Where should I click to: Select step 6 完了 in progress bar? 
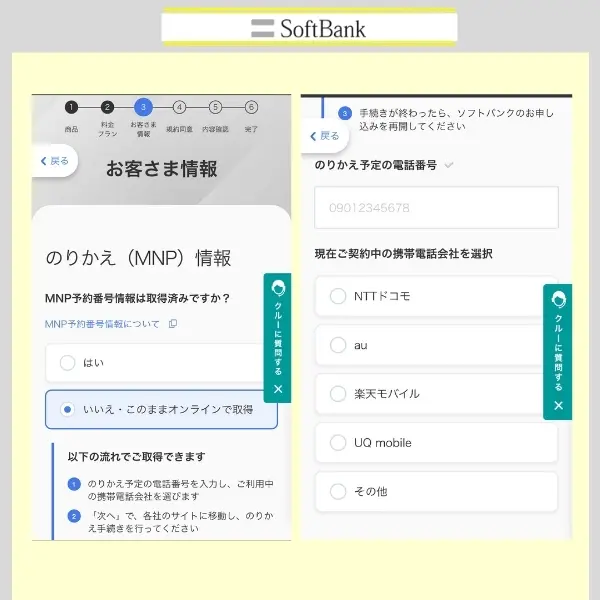pyautogui.click(x=251, y=107)
